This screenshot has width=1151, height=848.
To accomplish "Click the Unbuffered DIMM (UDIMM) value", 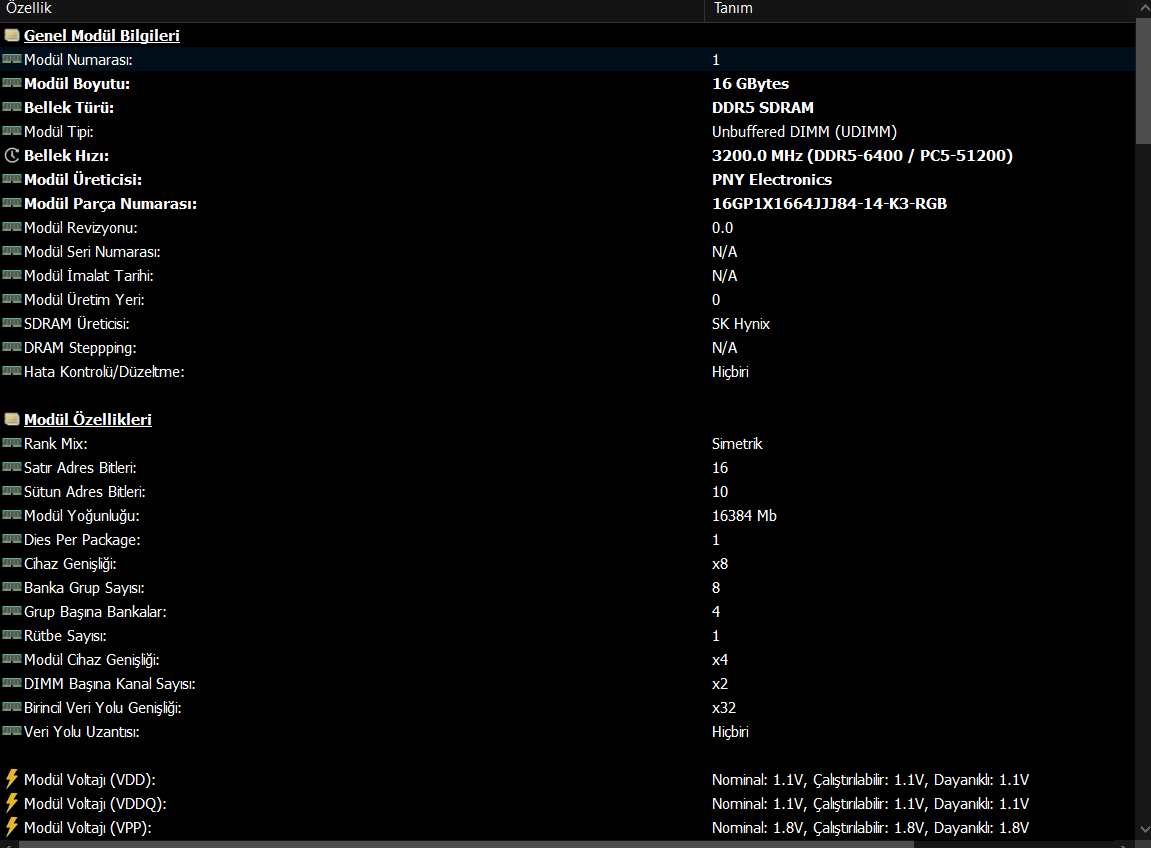I will click(x=805, y=131).
